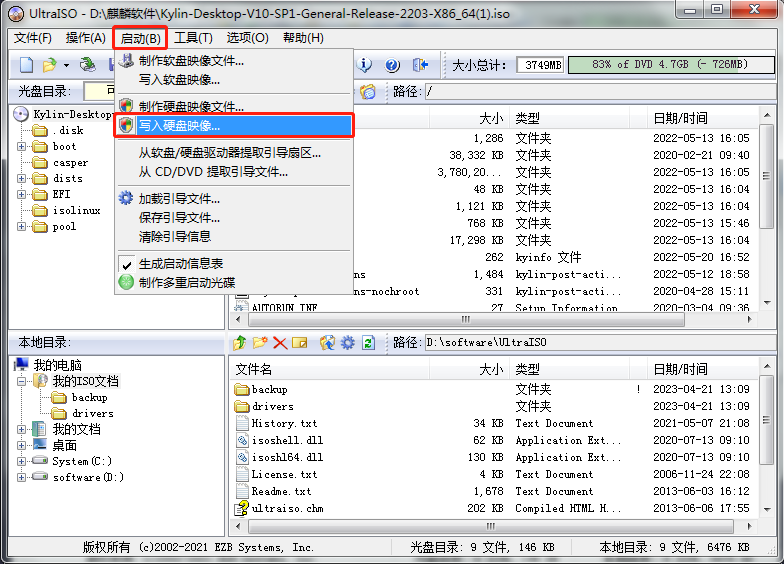Image resolution: width=784 pixels, height=564 pixels.
Task: Select the casper folder in the disc tree
Action: point(70,162)
